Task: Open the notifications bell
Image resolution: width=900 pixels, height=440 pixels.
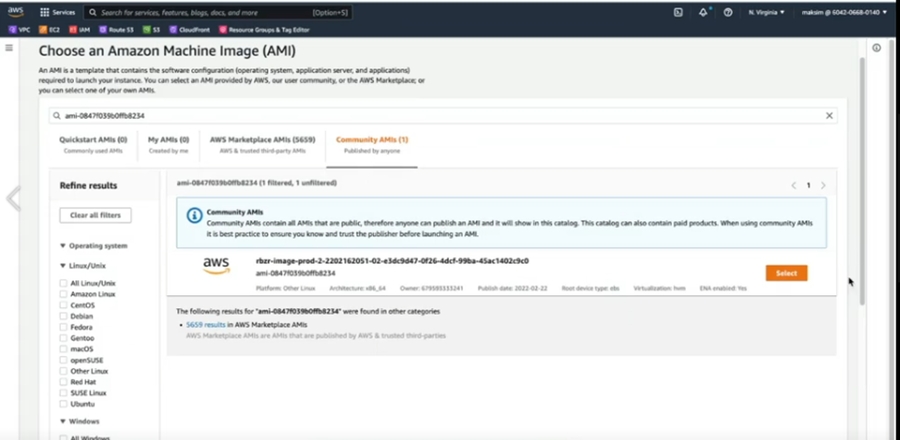Action: [x=704, y=13]
